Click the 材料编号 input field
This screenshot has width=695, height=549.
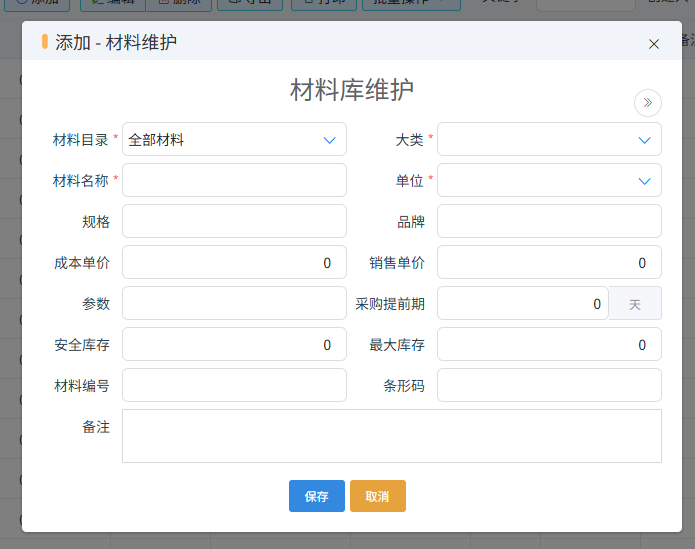tap(234, 385)
